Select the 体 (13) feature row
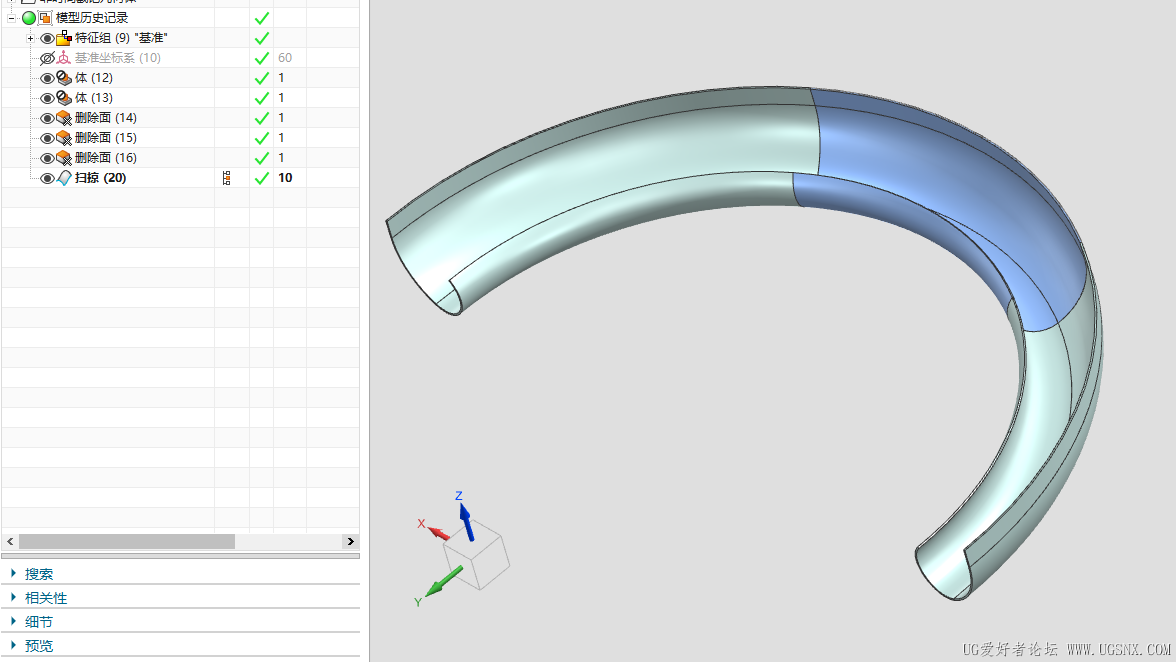This screenshot has height=662, width=1176. coord(181,98)
